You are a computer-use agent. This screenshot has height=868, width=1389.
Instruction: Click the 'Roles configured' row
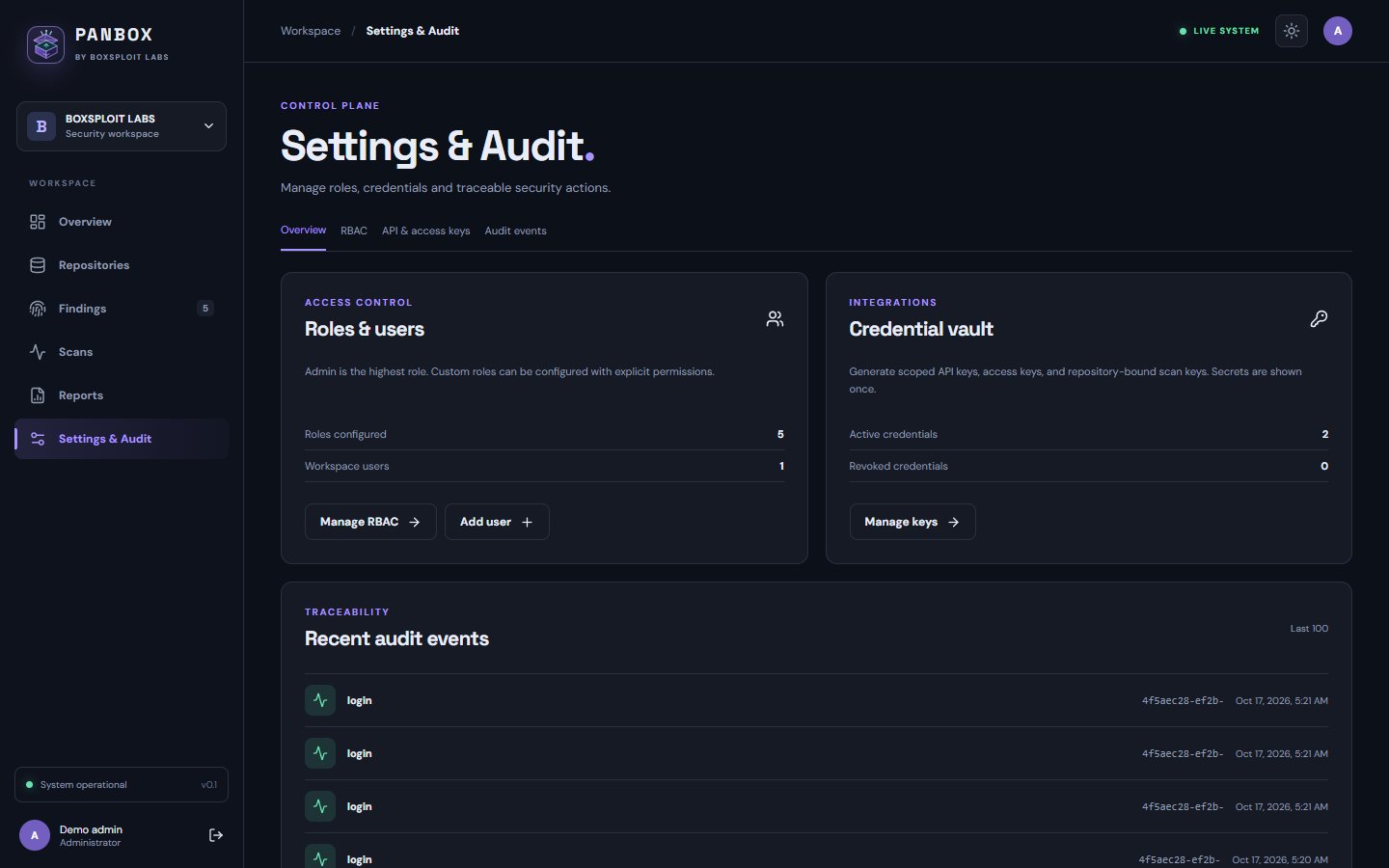544,434
